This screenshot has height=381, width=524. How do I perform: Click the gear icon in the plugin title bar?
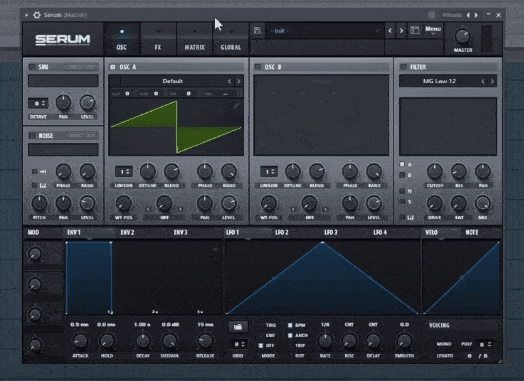(x=37, y=15)
